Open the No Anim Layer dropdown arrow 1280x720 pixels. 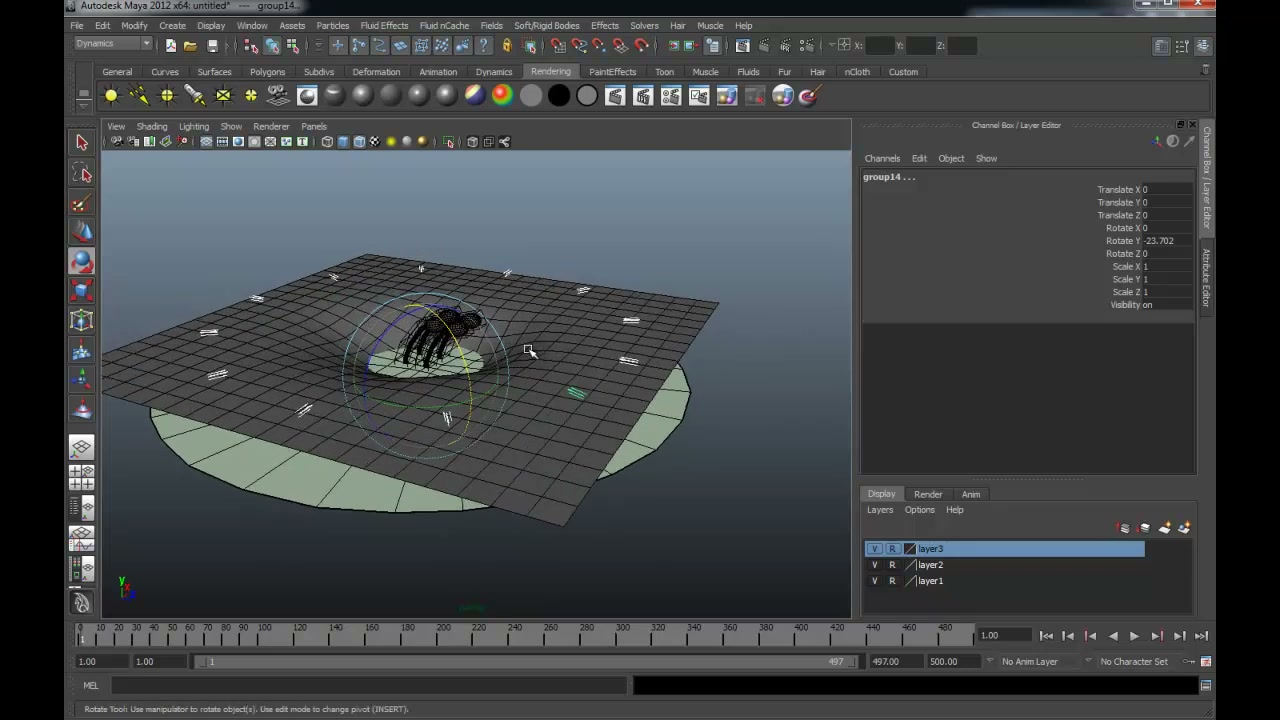pos(990,661)
